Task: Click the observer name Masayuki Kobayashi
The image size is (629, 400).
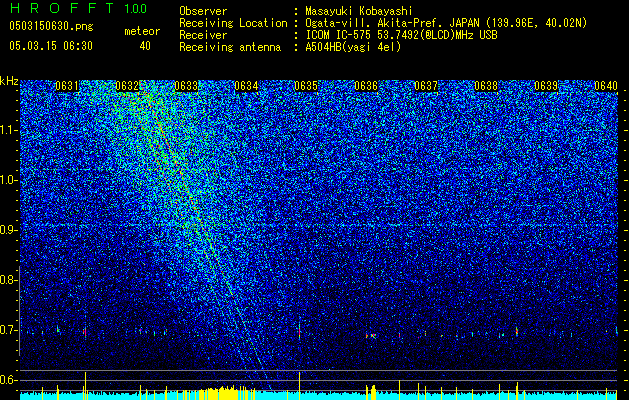Action: point(359,11)
